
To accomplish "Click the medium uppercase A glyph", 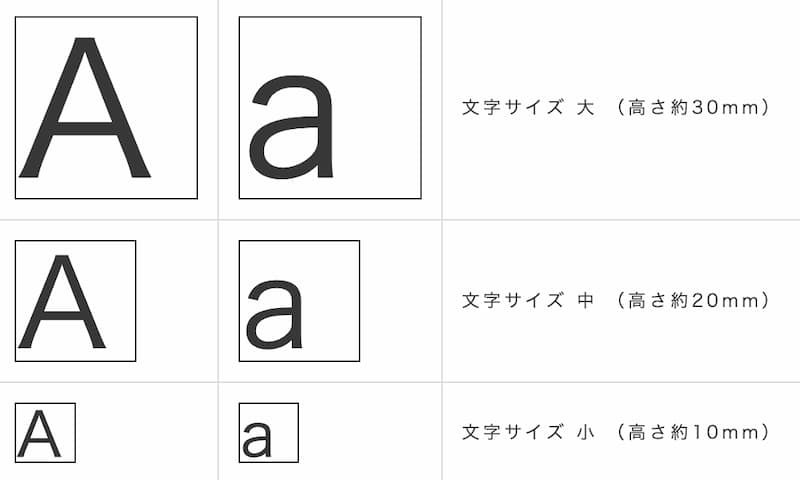I will click(x=62, y=301).
